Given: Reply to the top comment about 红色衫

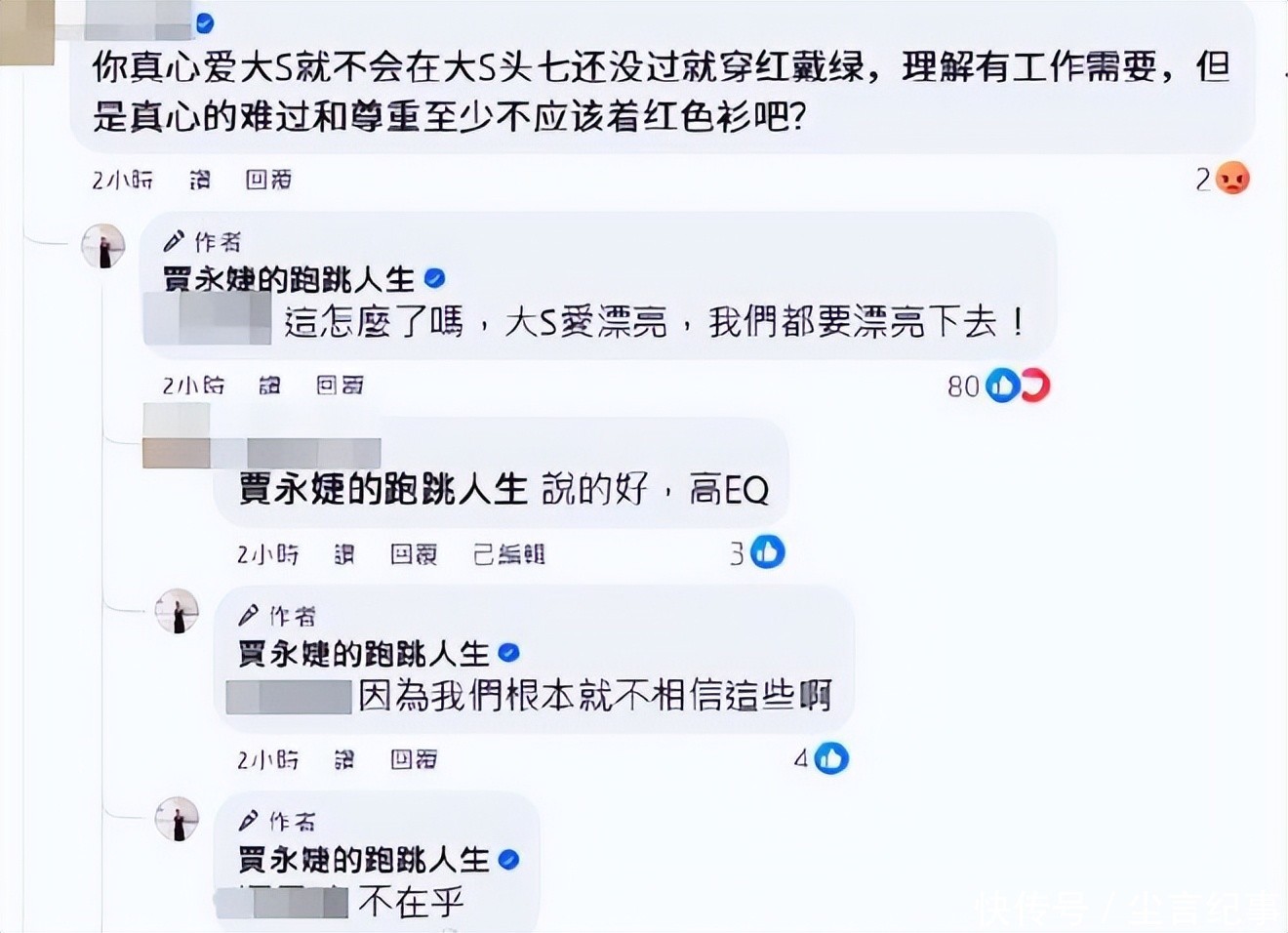Looking at the screenshot, I should tap(268, 180).
